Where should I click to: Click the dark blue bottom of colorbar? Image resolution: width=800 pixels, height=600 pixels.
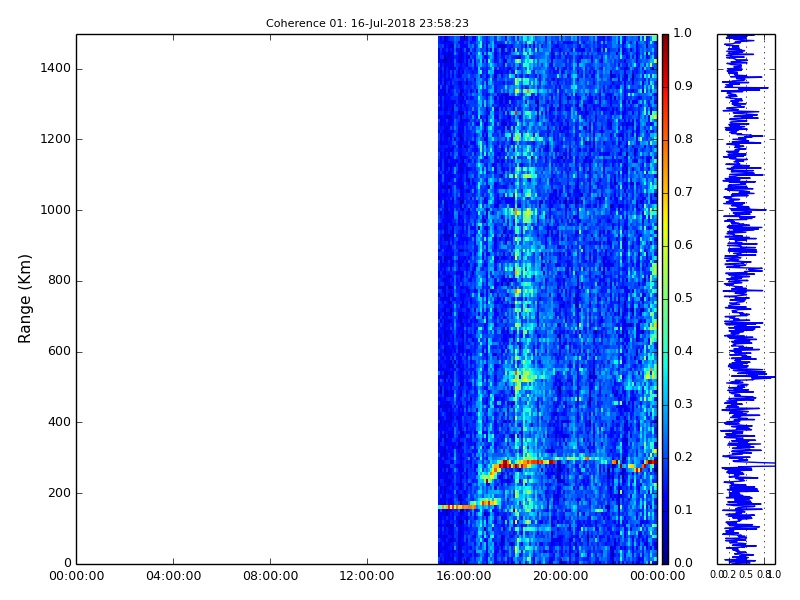665,559
